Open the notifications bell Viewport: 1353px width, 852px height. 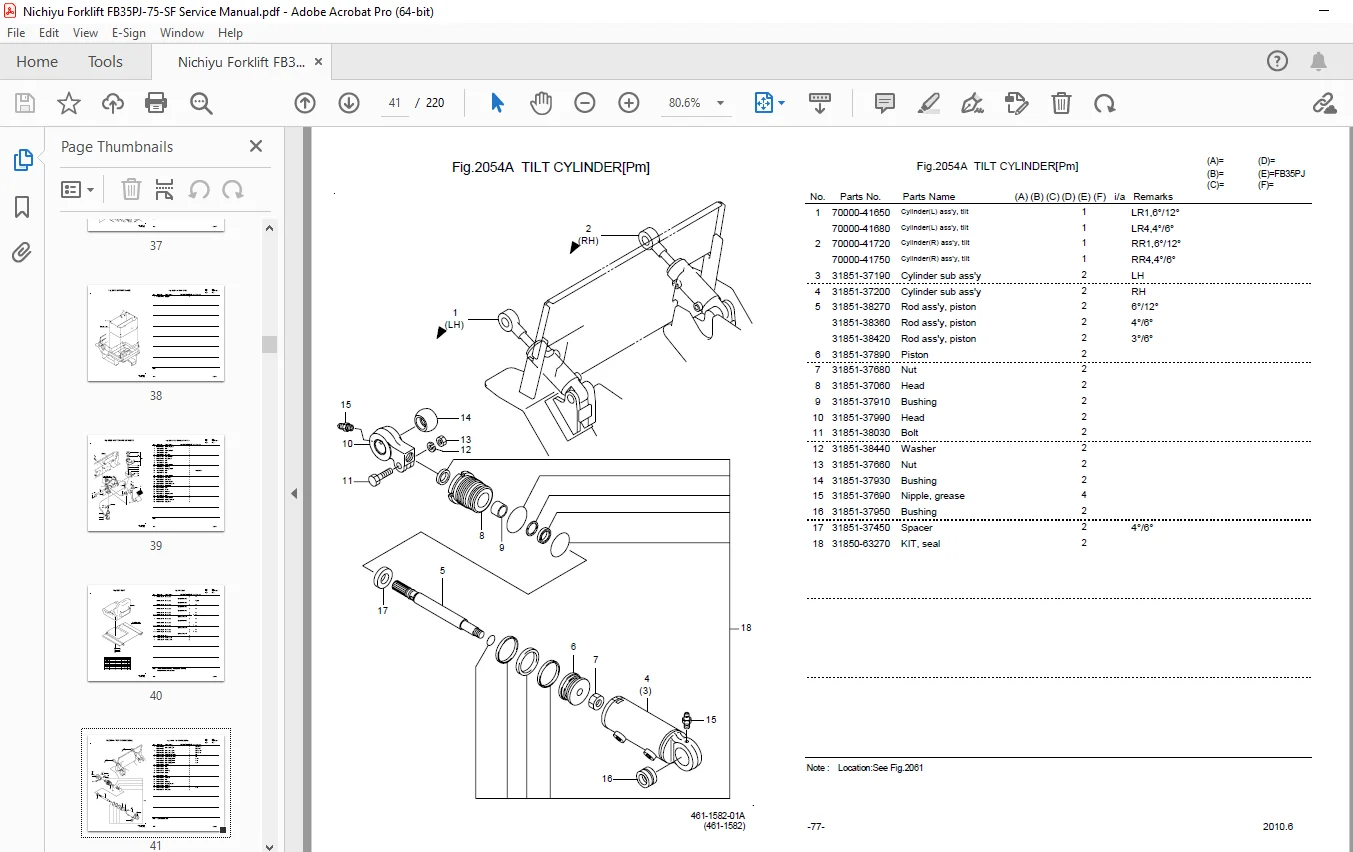point(1319,61)
